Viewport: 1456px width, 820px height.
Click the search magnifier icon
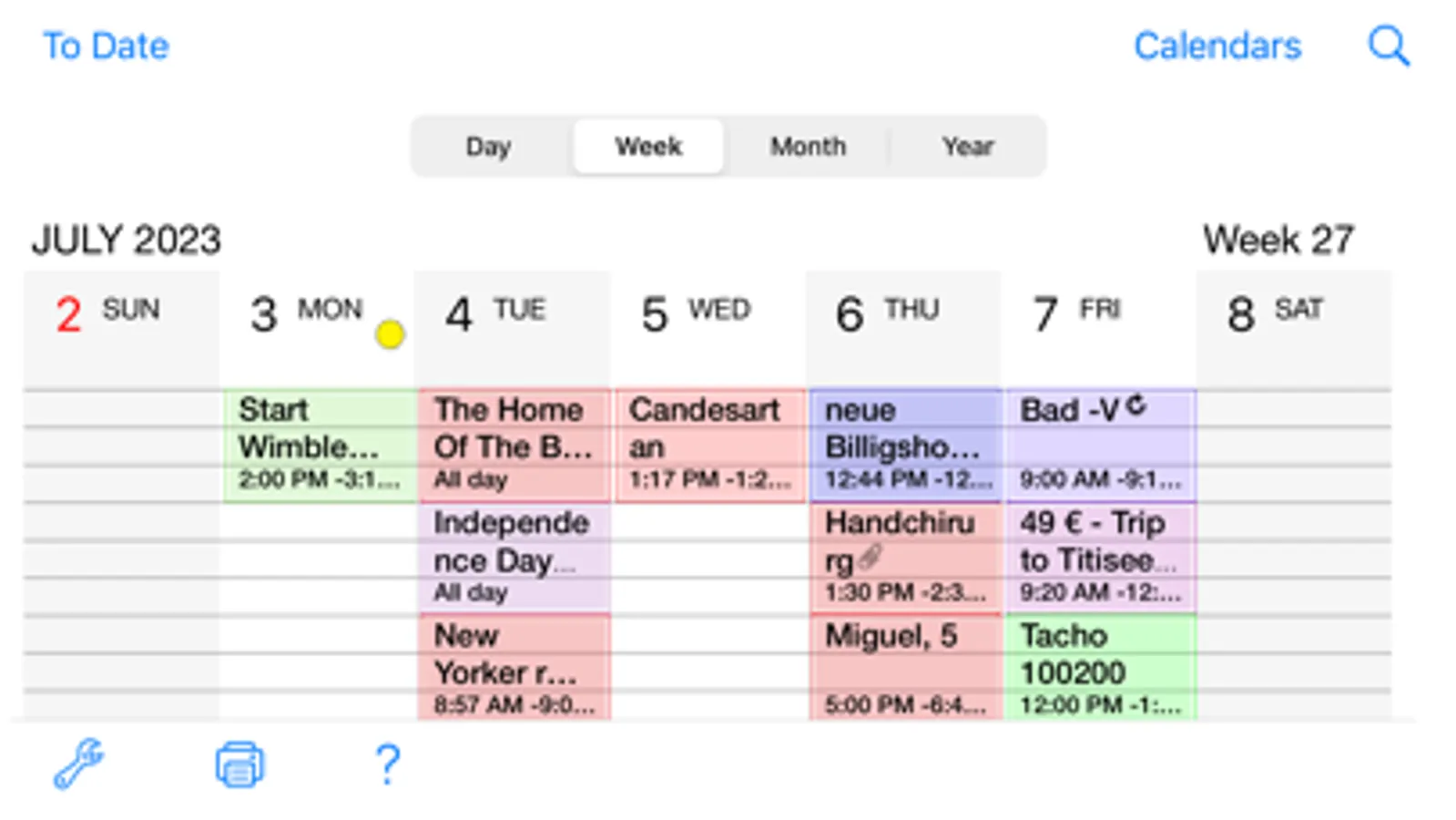coord(1389,46)
